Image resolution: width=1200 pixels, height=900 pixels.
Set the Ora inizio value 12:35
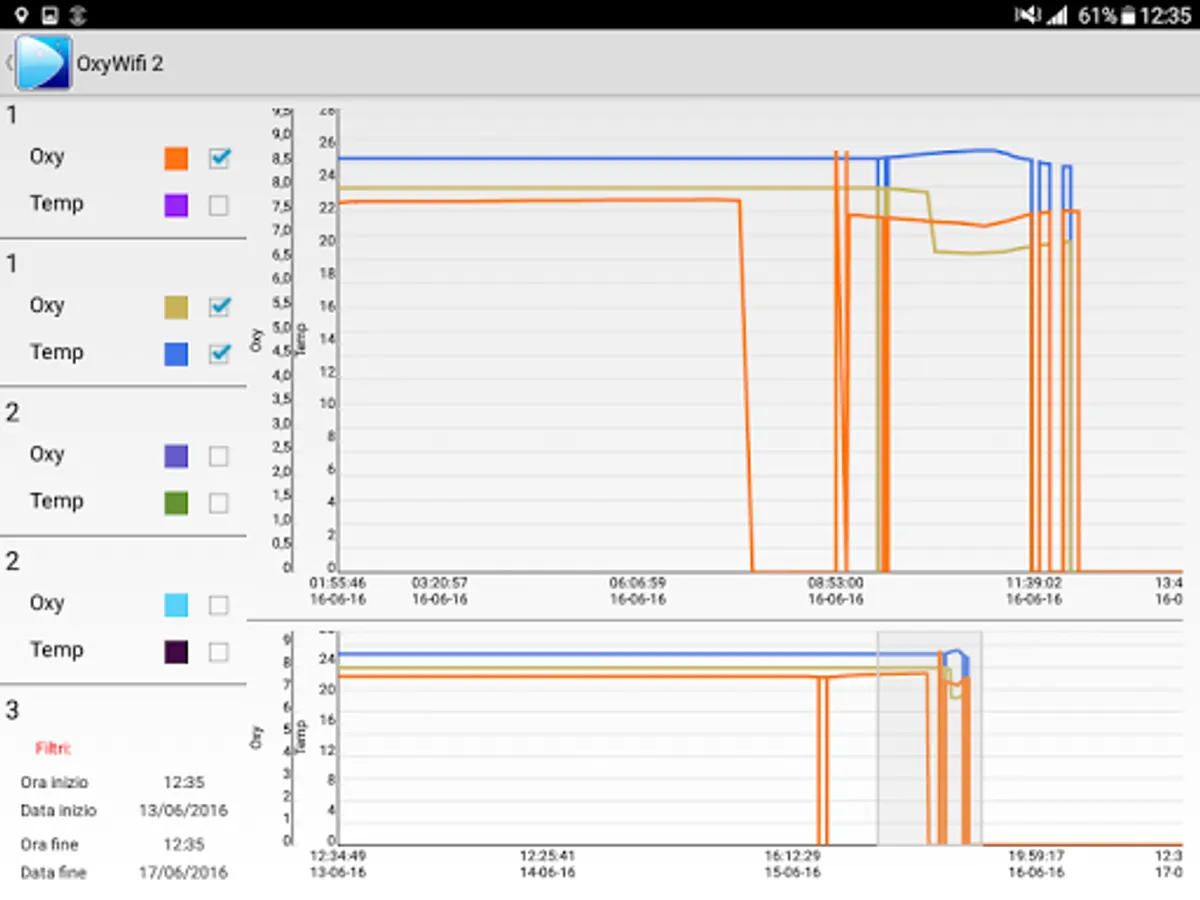point(183,782)
